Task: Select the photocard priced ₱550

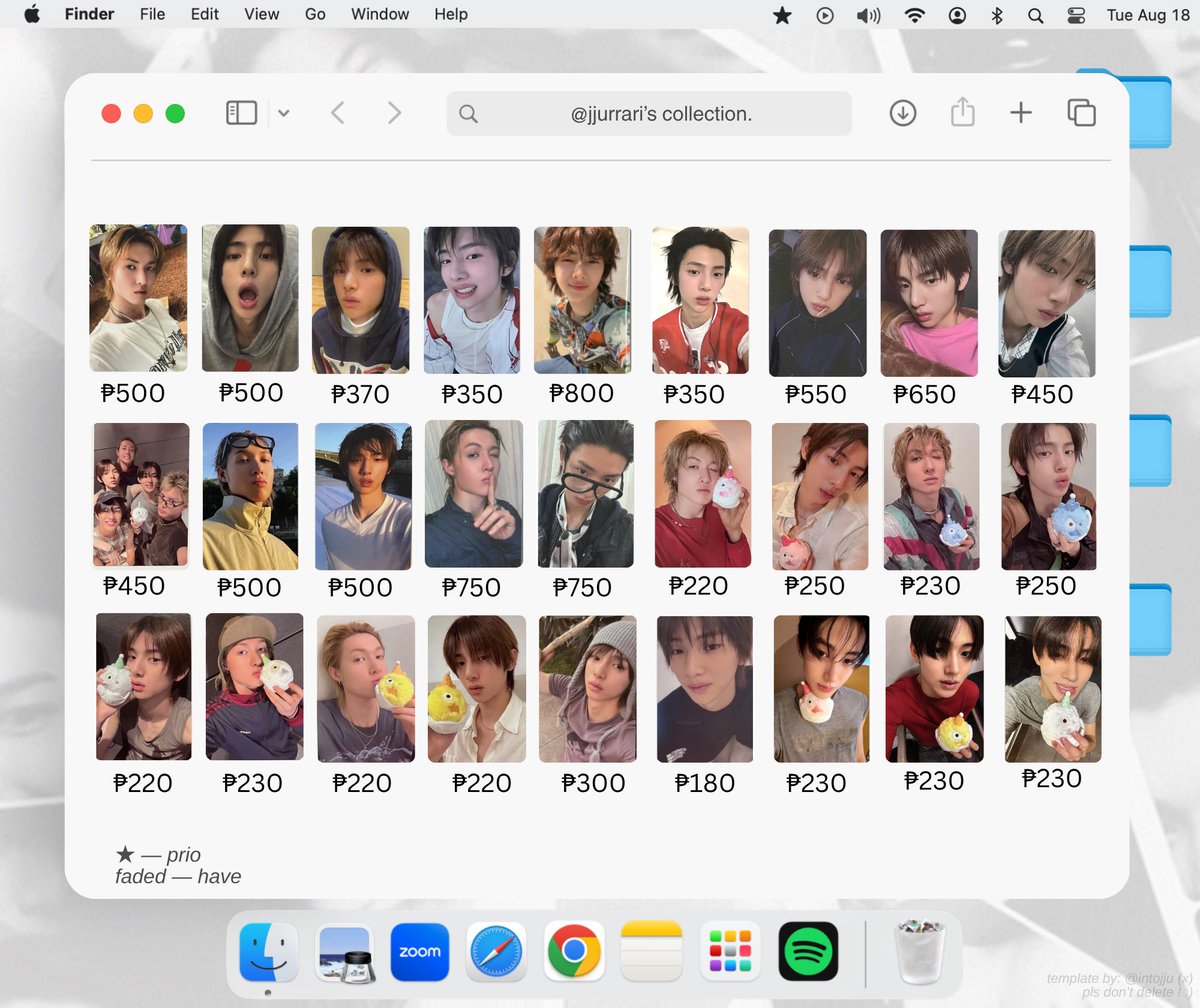Action: (817, 303)
